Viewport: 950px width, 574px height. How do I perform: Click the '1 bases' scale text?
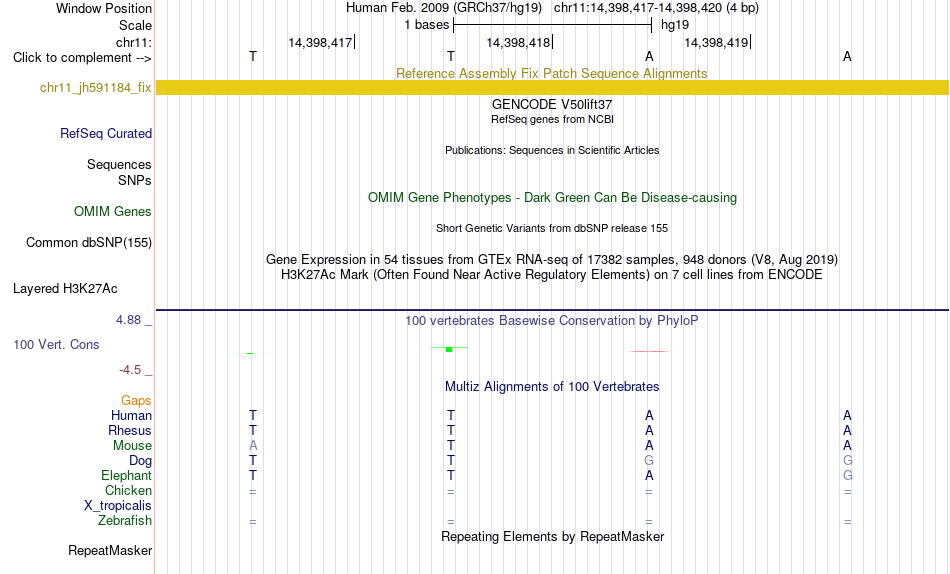point(427,25)
